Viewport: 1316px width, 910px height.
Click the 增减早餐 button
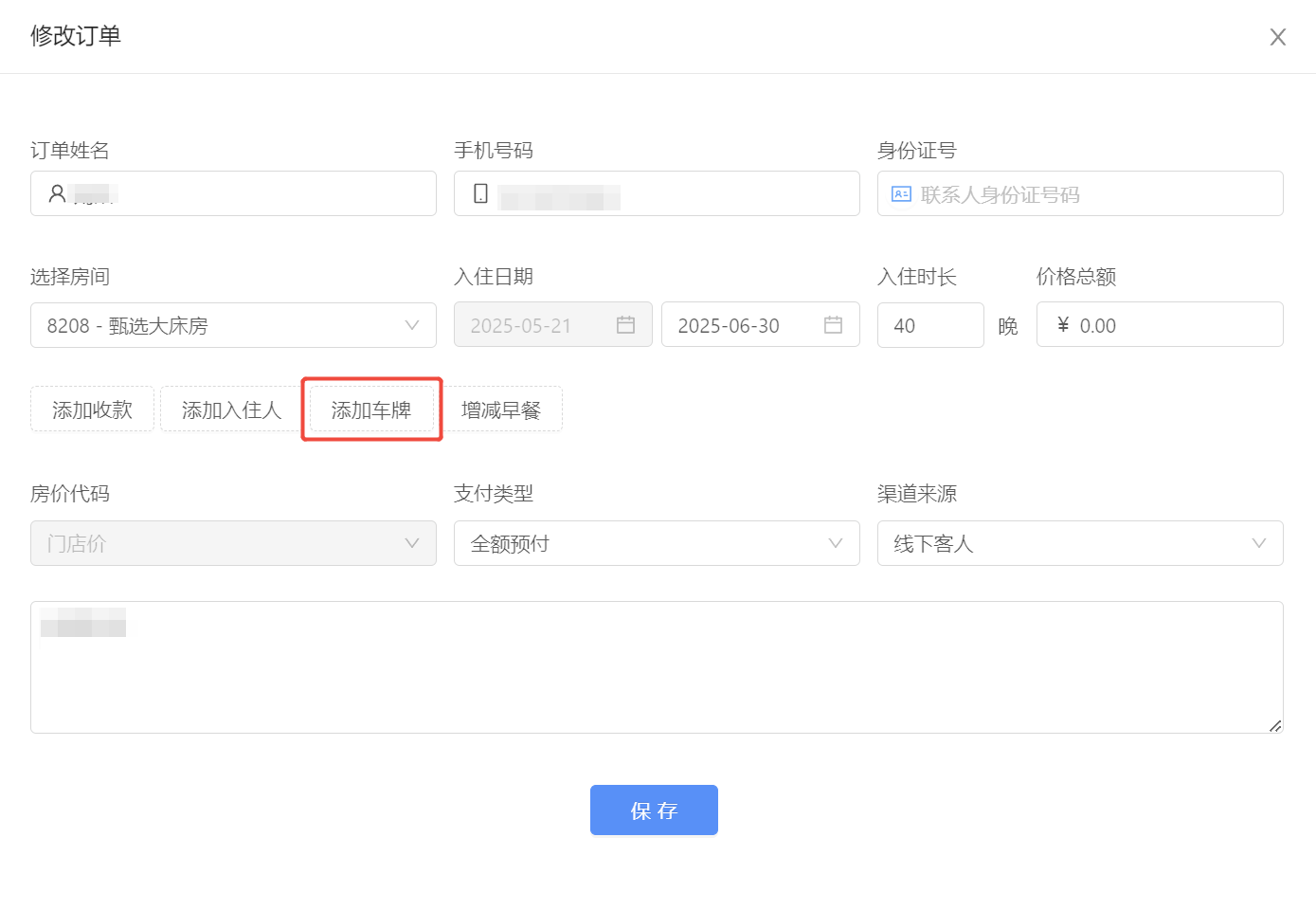(x=501, y=409)
